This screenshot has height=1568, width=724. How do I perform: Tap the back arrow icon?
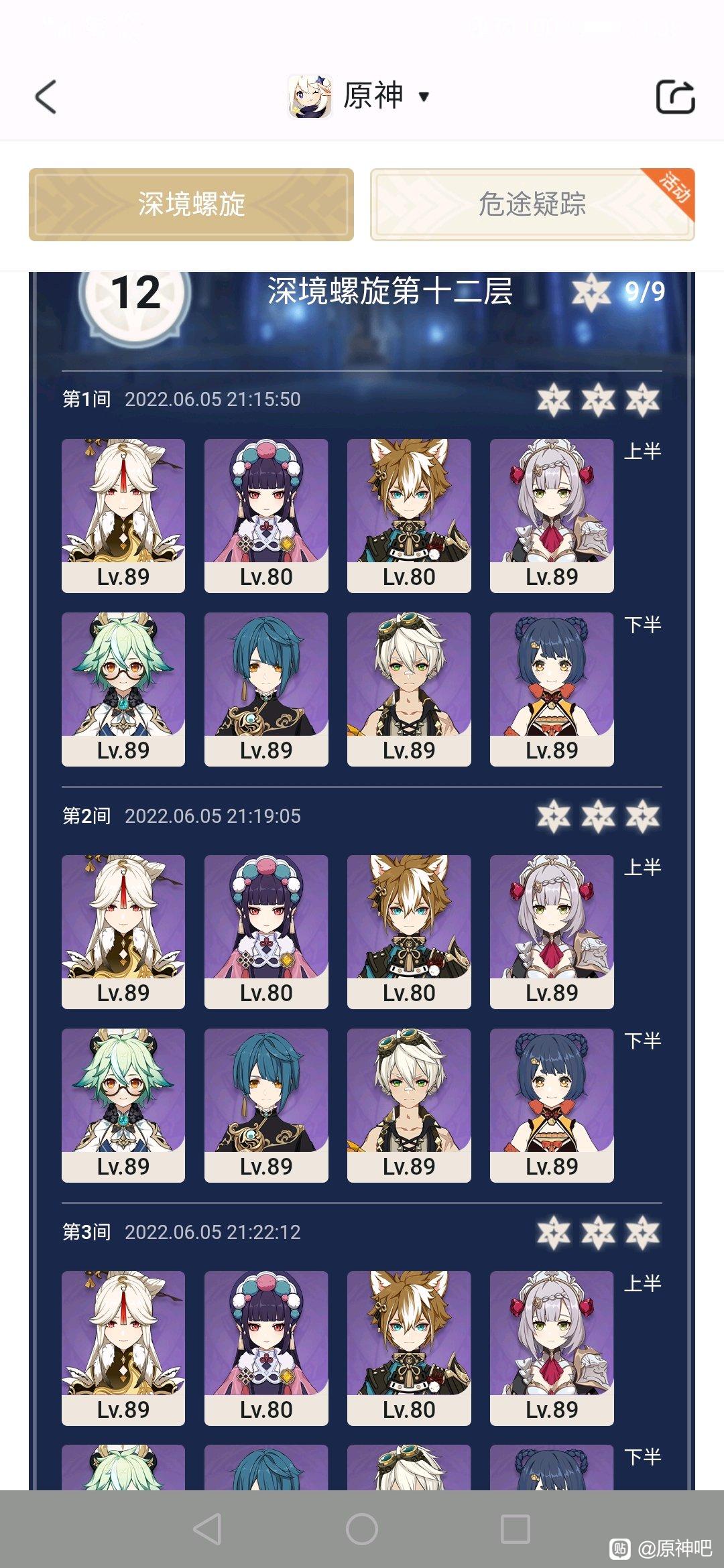point(46,97)
